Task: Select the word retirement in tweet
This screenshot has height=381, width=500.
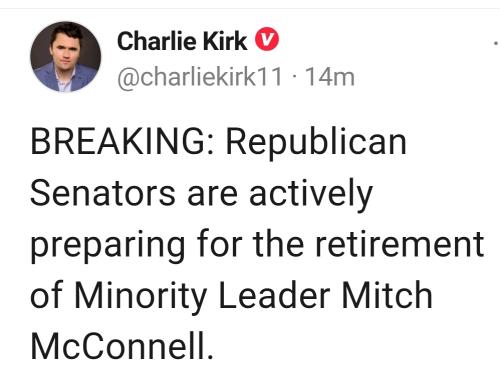Action: (399, 244)
